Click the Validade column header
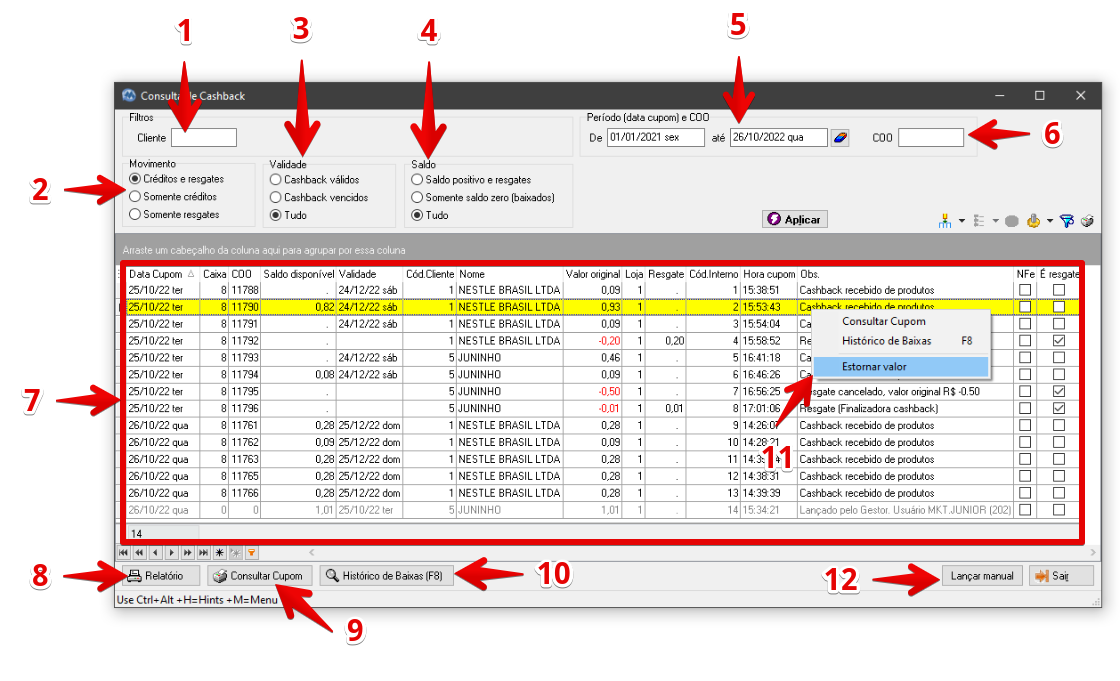The height and width of the screenshot is (681, 1120). coord(370,274)
